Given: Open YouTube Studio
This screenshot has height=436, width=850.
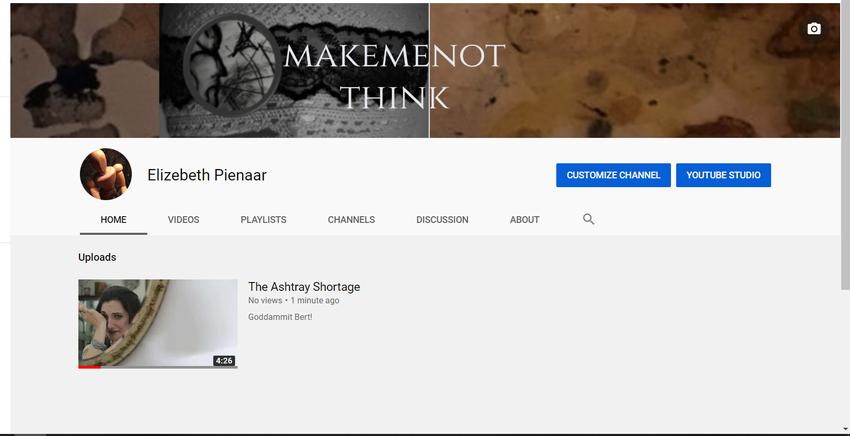Looking at the screenshot, I should 723,175.
